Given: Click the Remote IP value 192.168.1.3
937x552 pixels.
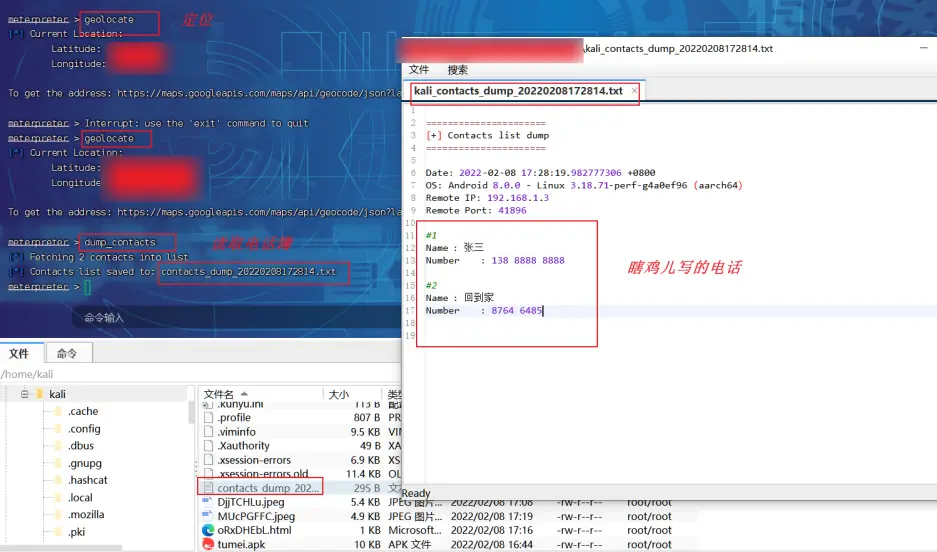Looking at the screenshot, I should 518,198.
